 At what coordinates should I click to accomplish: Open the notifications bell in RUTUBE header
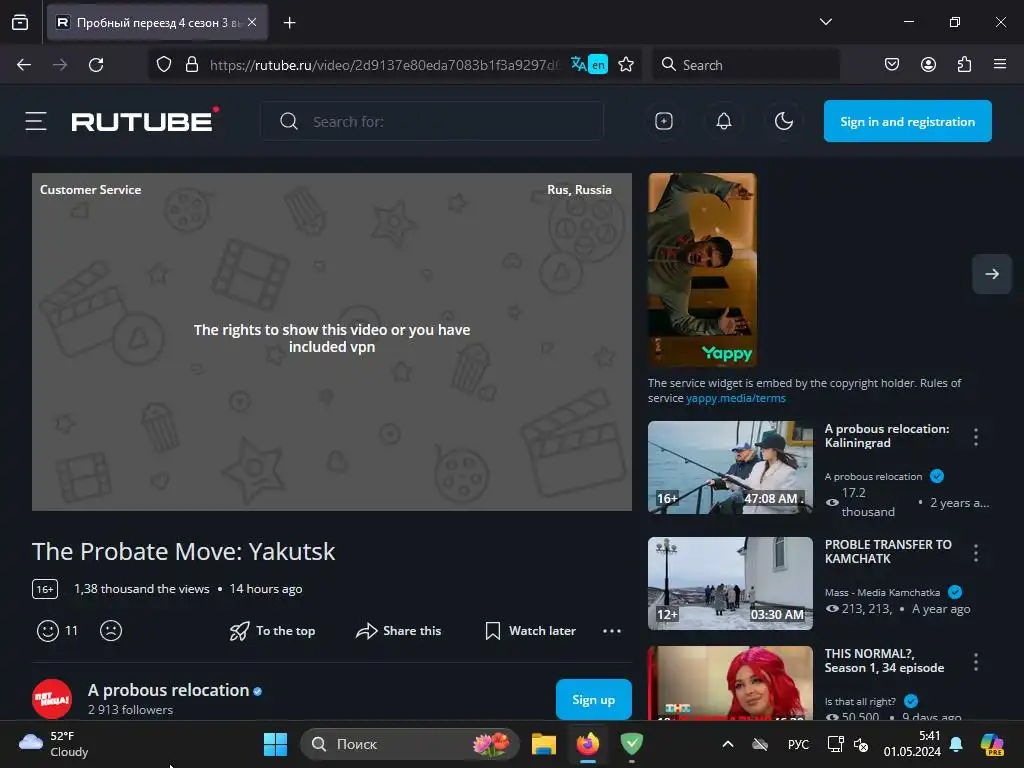coord(724,121)
